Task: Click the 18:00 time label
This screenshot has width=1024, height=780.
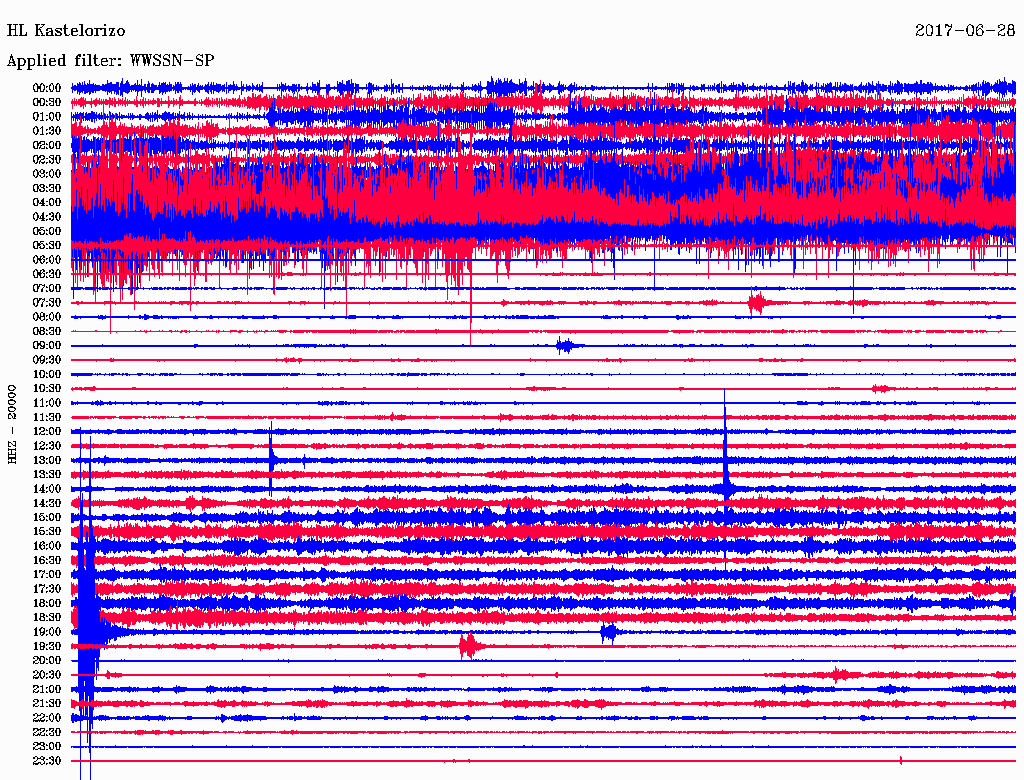Action: pos(47,603)
